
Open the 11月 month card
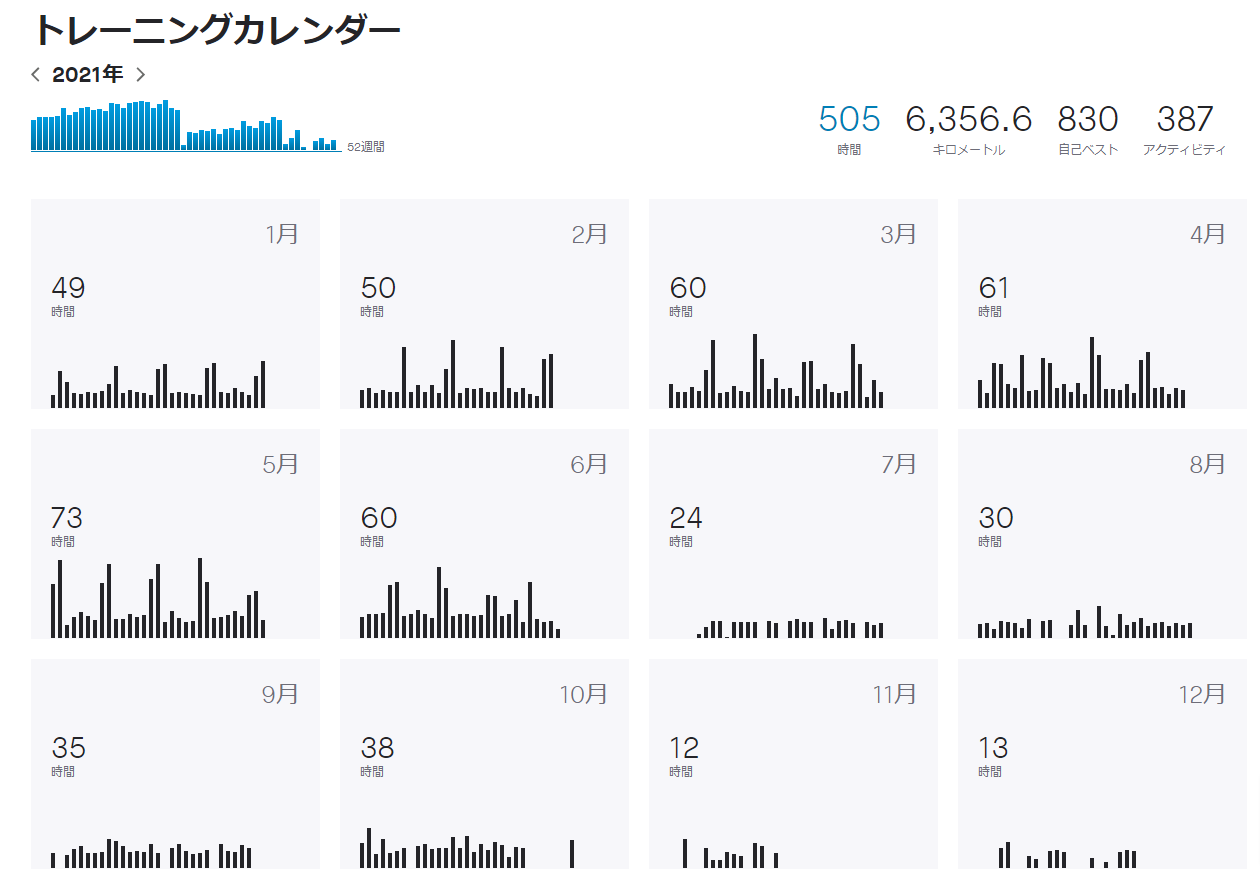coord(793,764)
